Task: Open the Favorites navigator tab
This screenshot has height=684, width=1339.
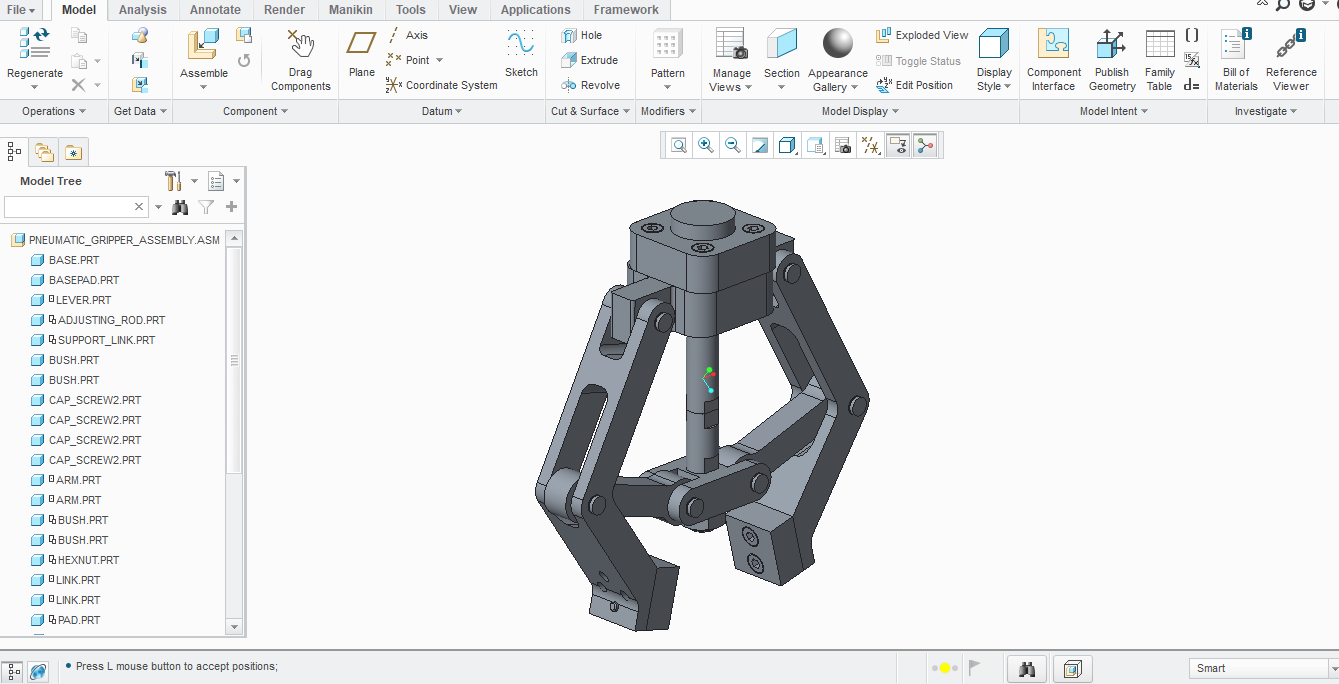Action: (x=73, y=152)
